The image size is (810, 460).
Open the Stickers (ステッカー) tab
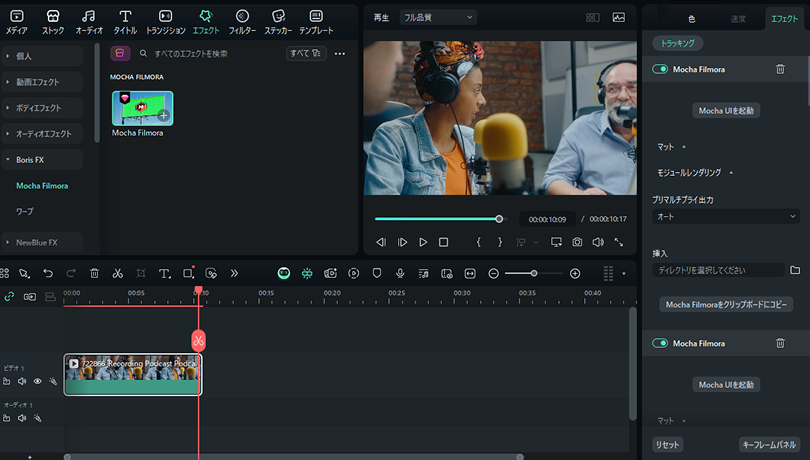278,22
